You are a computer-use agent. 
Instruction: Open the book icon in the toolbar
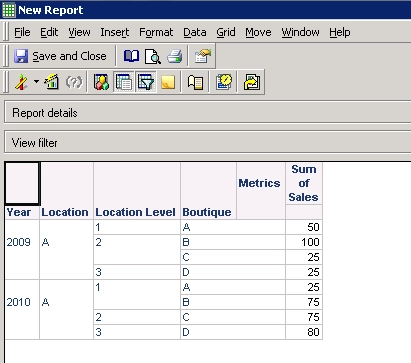(x=131, y=56)
